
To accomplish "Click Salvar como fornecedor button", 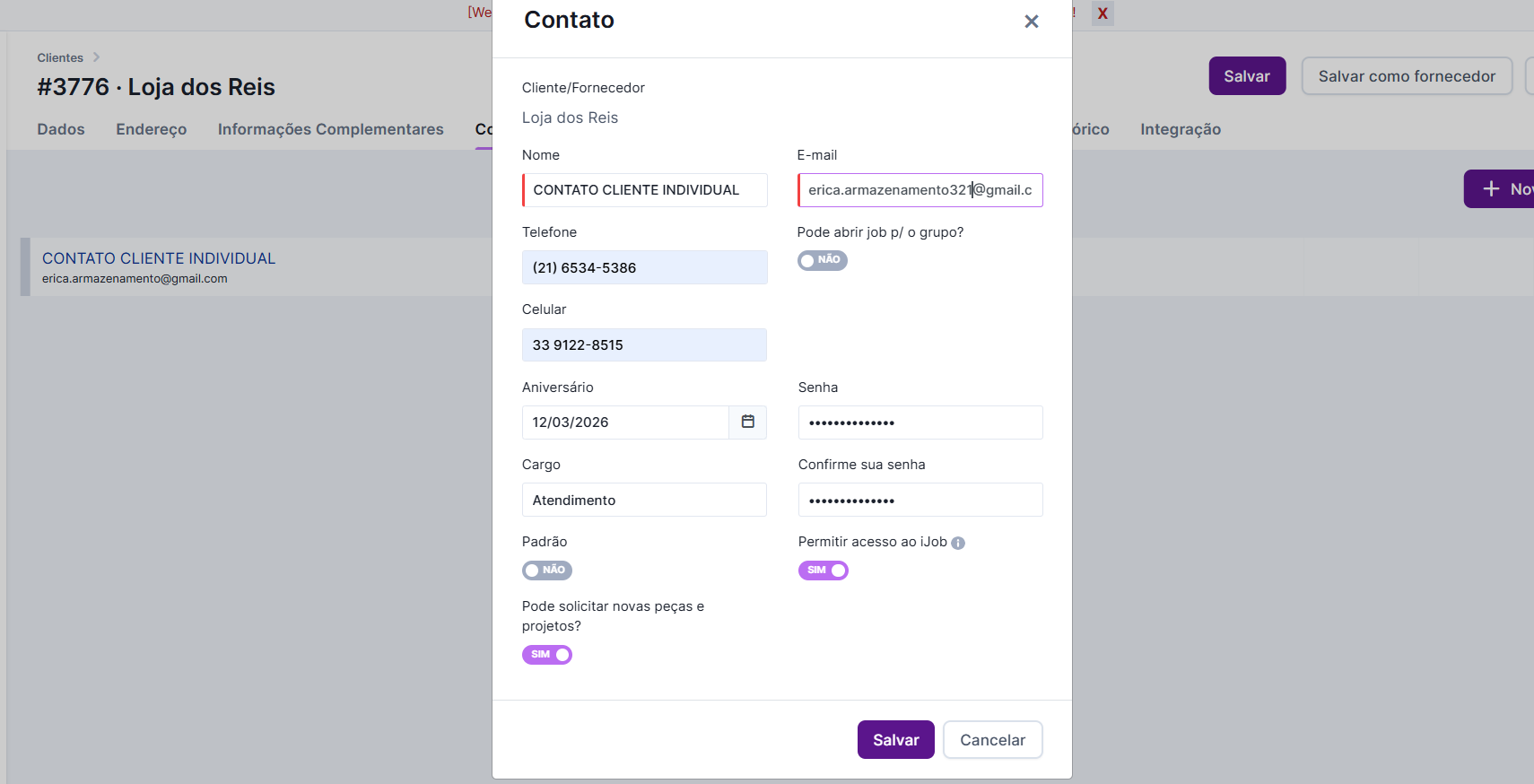I will pos(1406,76).
